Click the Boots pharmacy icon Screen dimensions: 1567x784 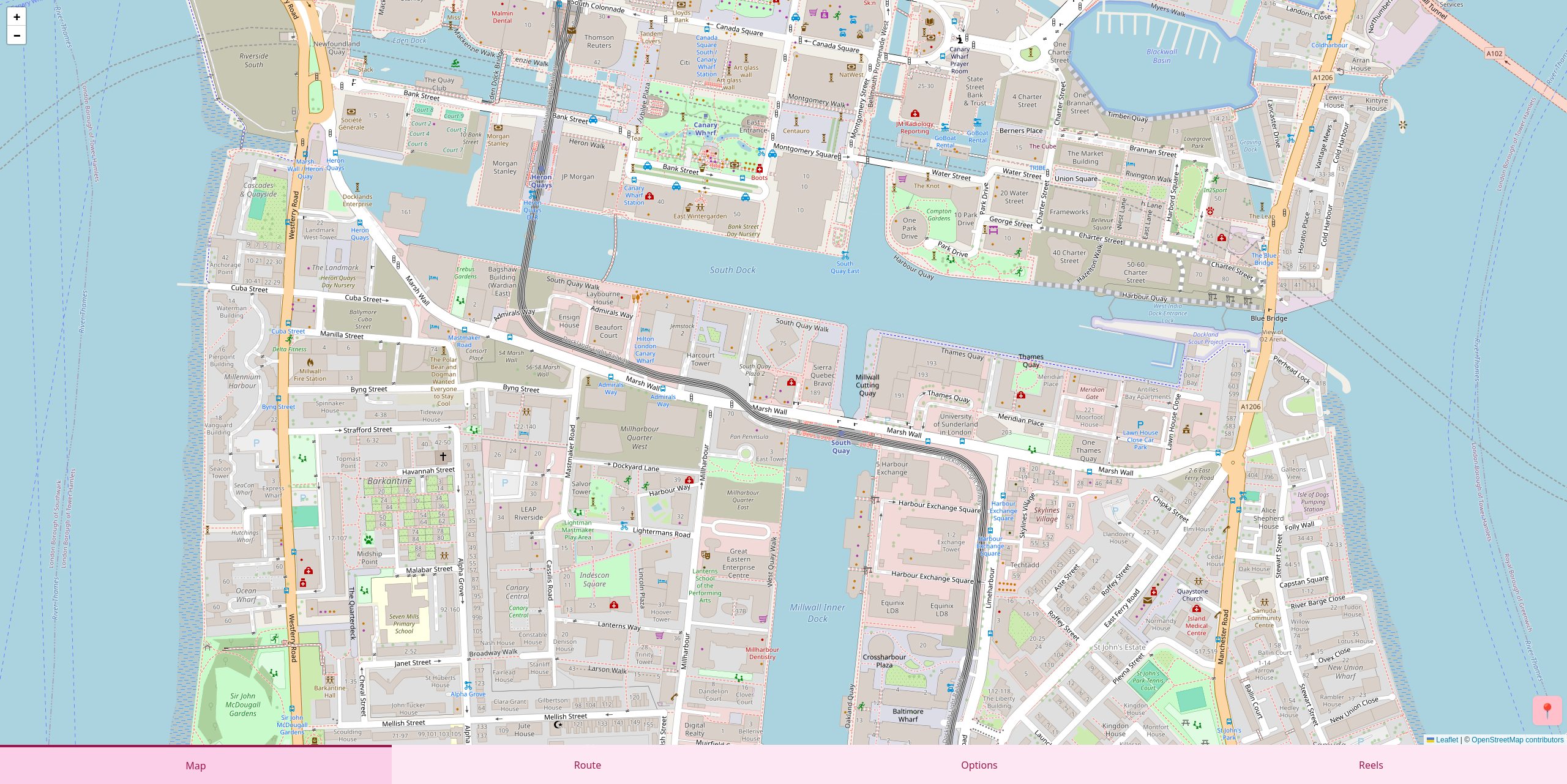pyautogui.click(x=759, y=169)
